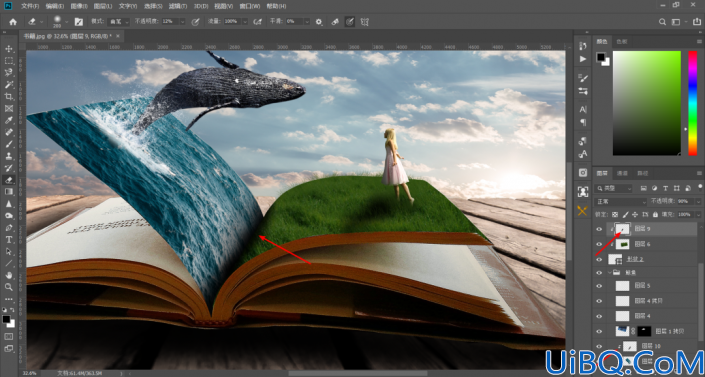Select the Zoom magnifier tool

click(x=9, y=287)
